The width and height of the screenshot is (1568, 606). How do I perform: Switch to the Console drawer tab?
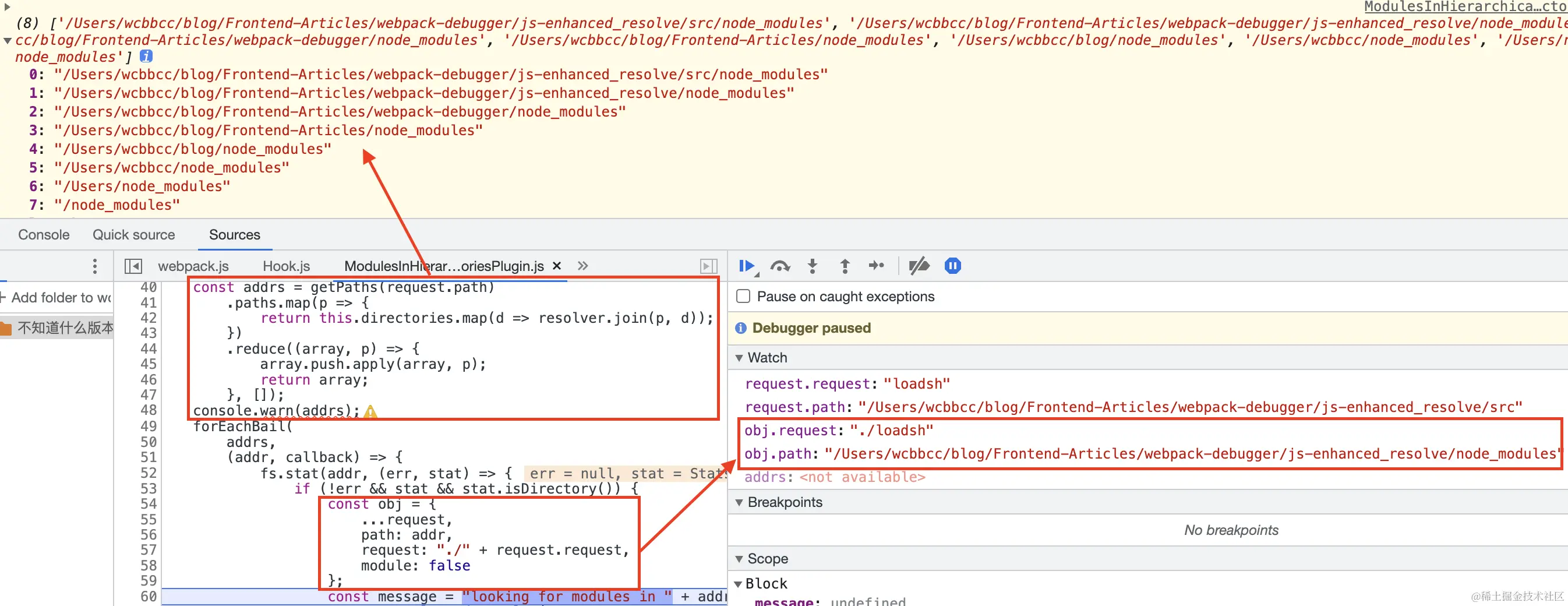(x=44, y=234)
